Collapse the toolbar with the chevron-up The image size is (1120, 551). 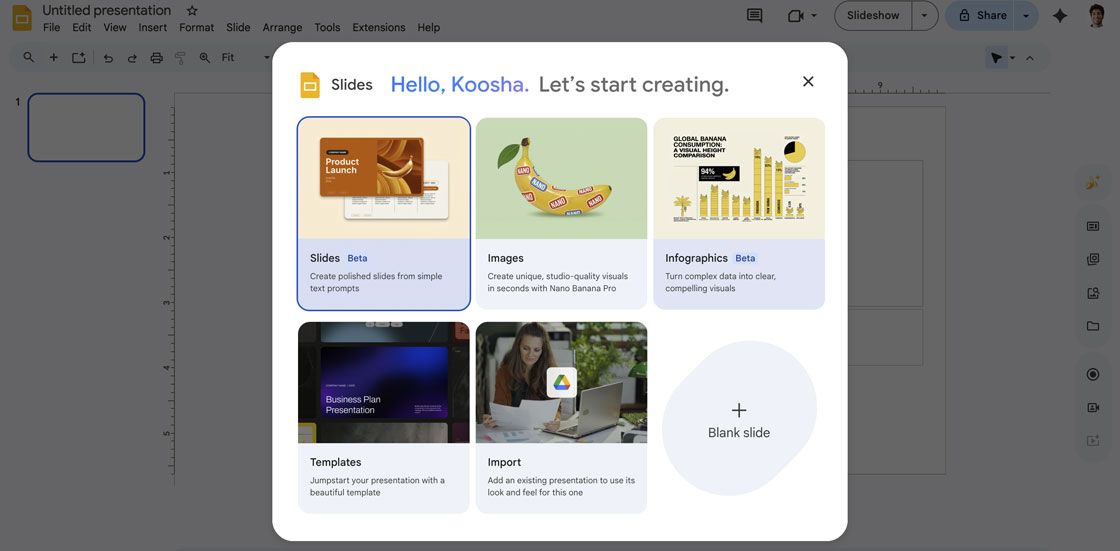tap(1030, 58)
